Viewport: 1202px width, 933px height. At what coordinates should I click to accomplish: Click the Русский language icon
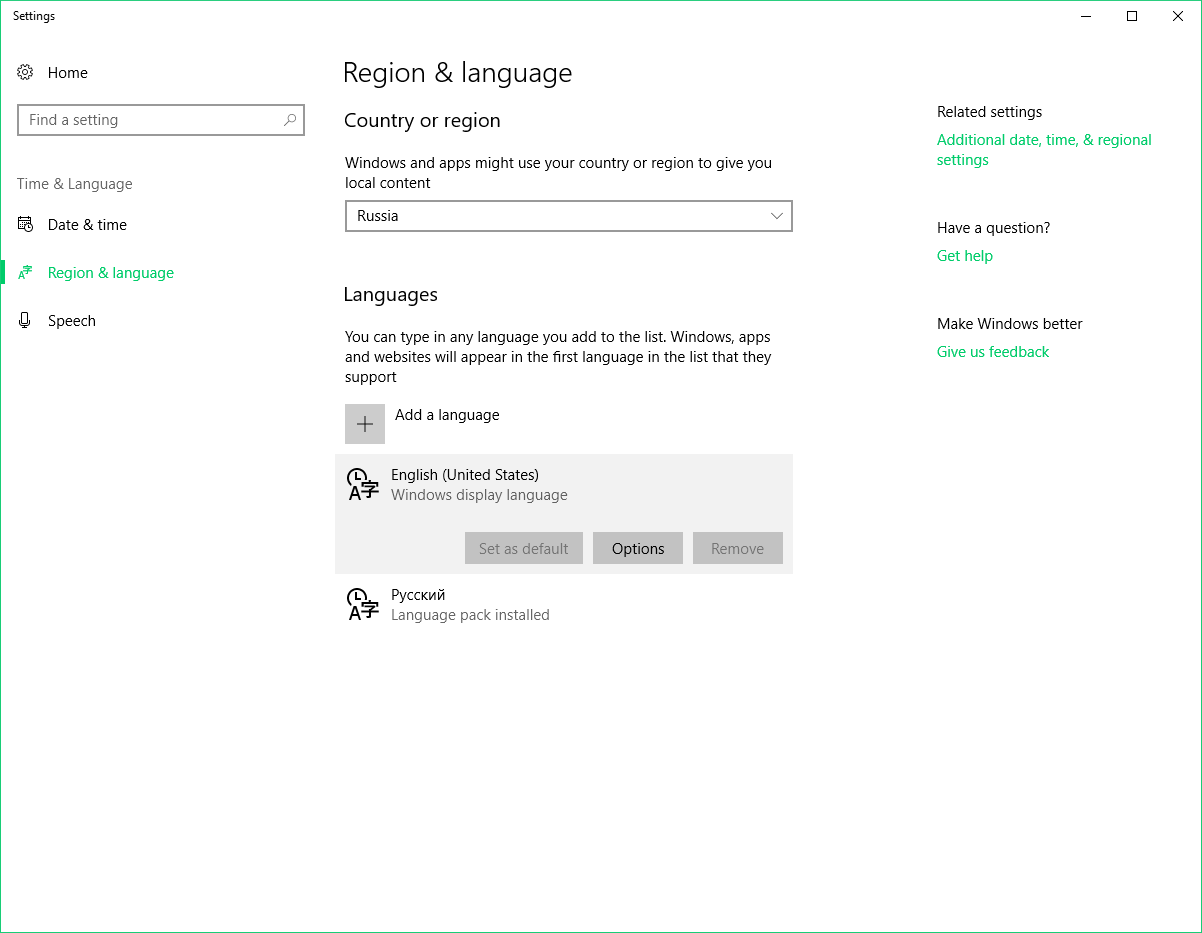coord(363,604)
